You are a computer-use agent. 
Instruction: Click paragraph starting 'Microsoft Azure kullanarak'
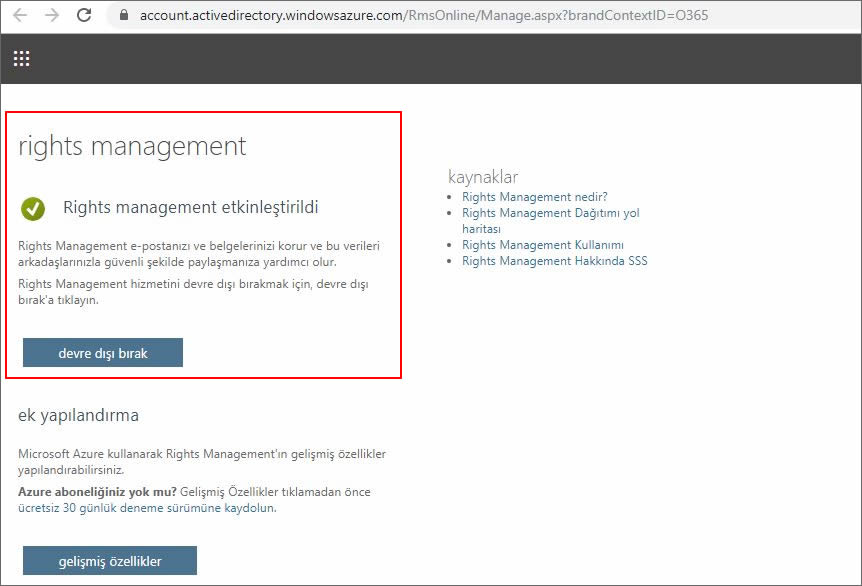tap(202, 462)
